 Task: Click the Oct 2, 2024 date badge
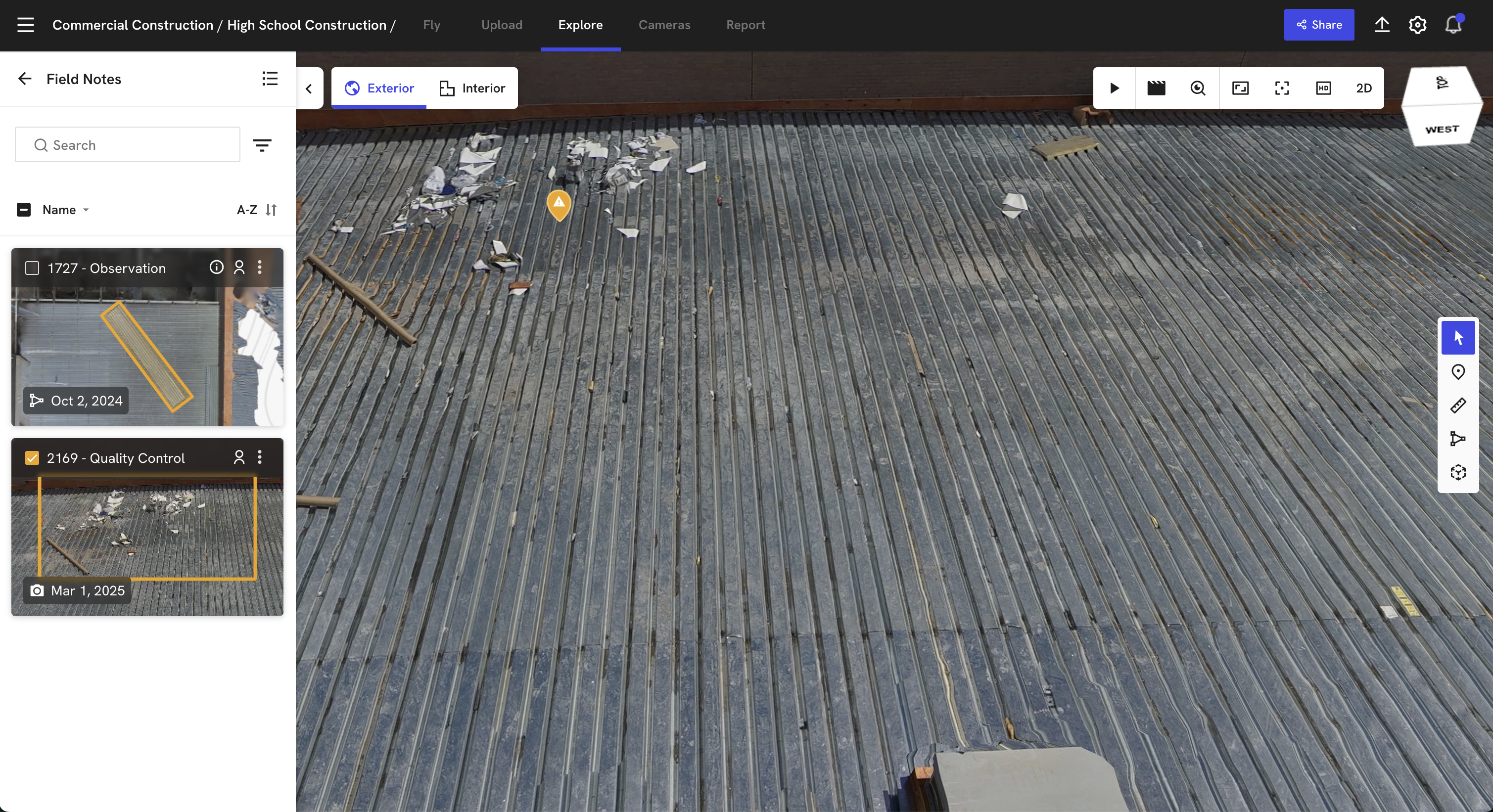(x=76, y=400)
